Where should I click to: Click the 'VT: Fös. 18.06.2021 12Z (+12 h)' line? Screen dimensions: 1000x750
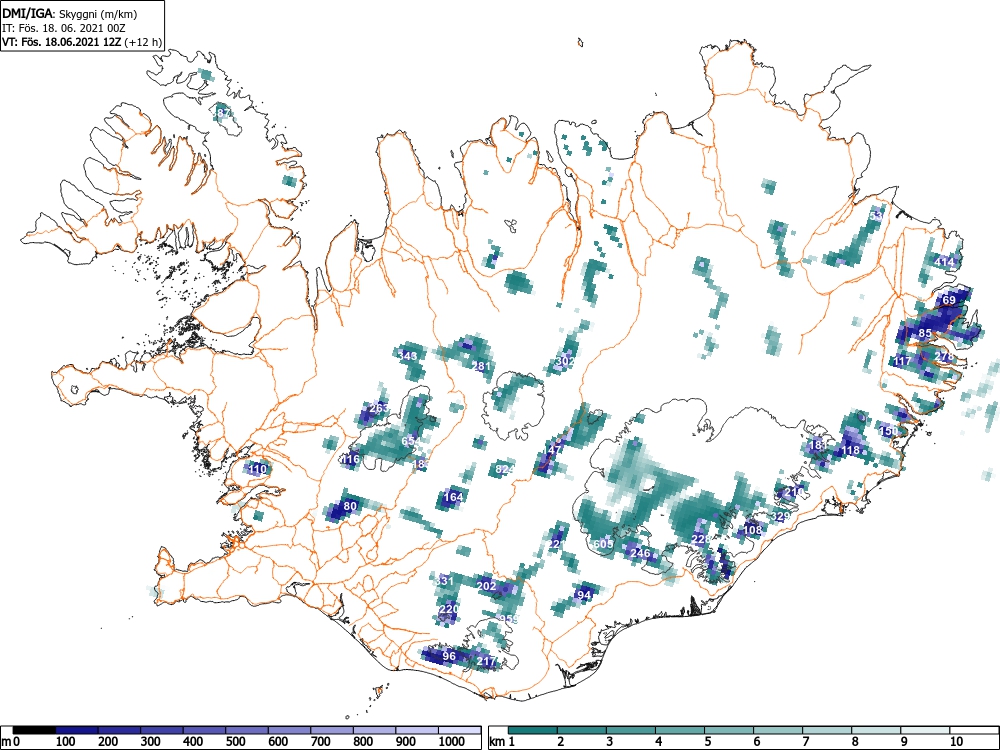[x=82, y=42]
